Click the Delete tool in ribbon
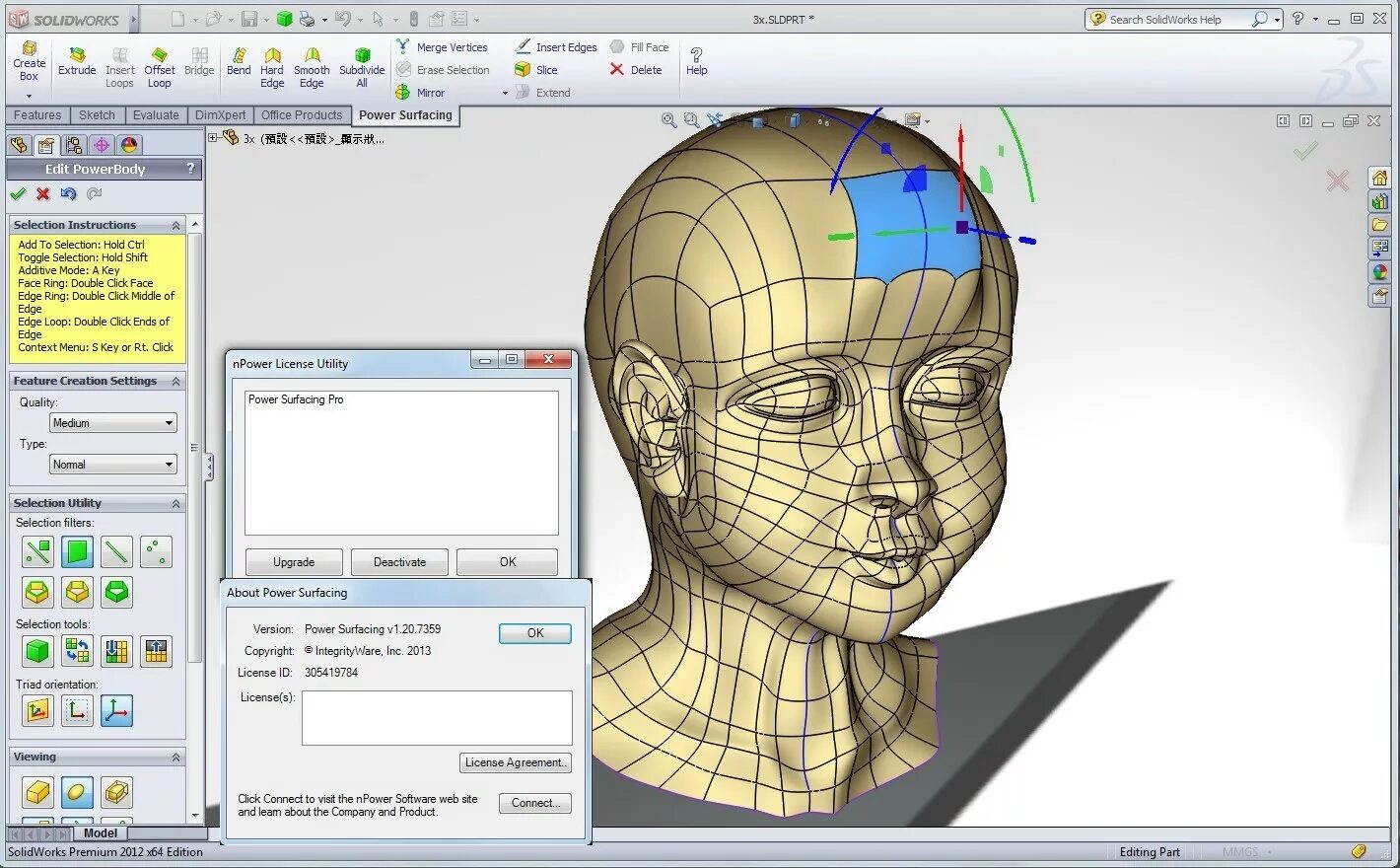This screenshot has height=868, width=1400. [x=636, y=70]
